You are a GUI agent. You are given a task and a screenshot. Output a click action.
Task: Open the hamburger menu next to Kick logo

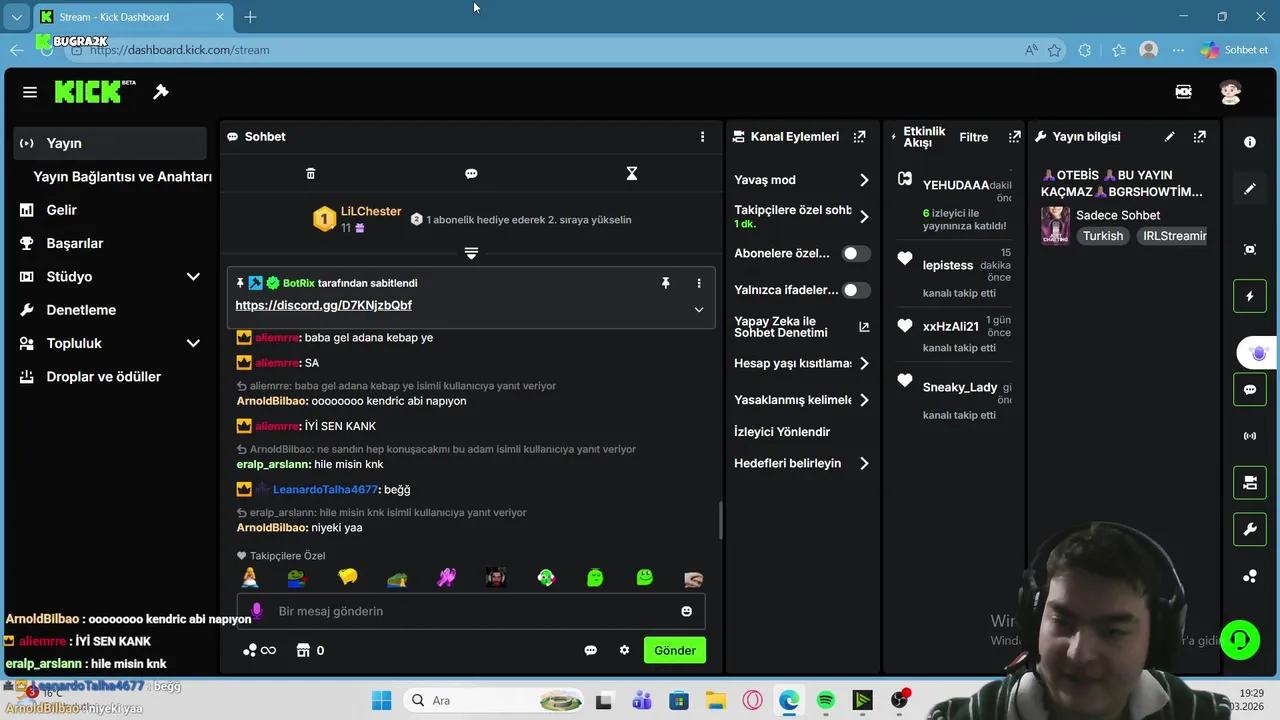pyautogui.click(x=30, y=92)
